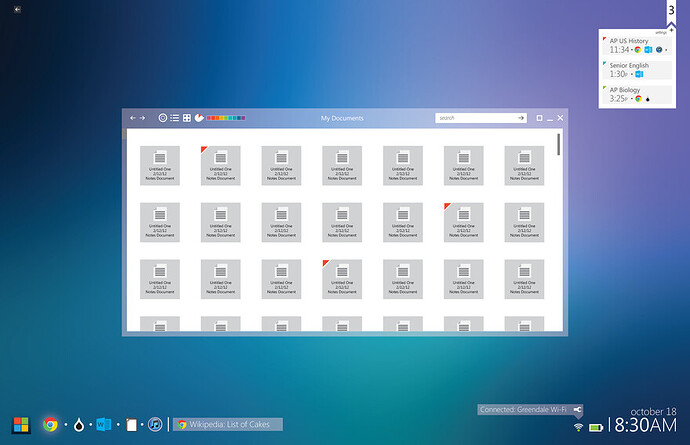The height and width of the screenshot is (445, 690).
Task: Open the pie-shaped color tag icon
Action: click(x=199, y=118)
